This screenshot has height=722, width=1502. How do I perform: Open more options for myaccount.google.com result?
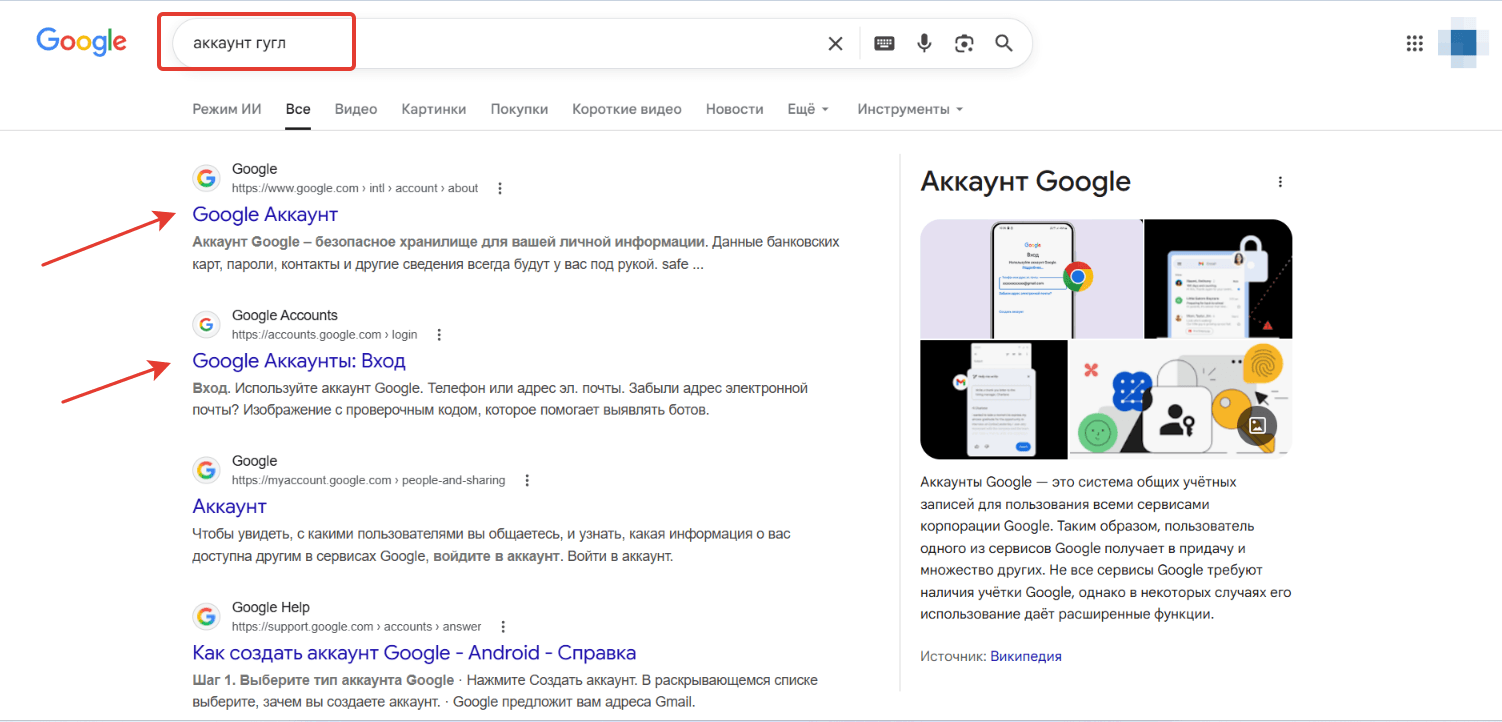(527, 480)
